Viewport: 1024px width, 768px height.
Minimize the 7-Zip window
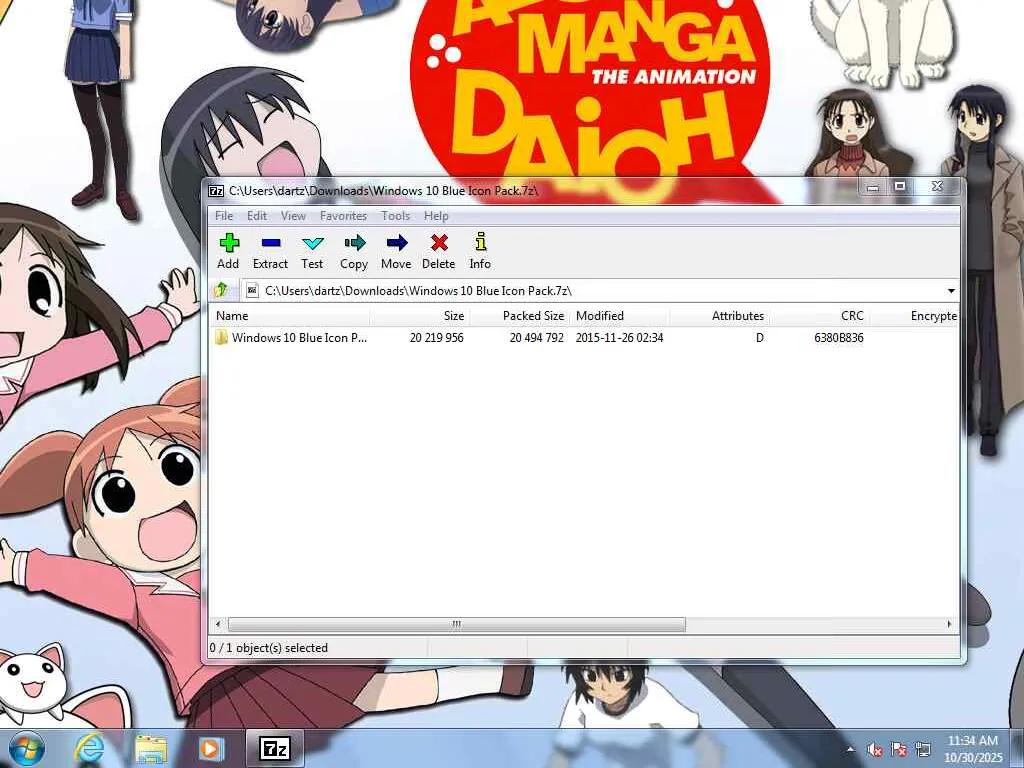click(872, 187)
